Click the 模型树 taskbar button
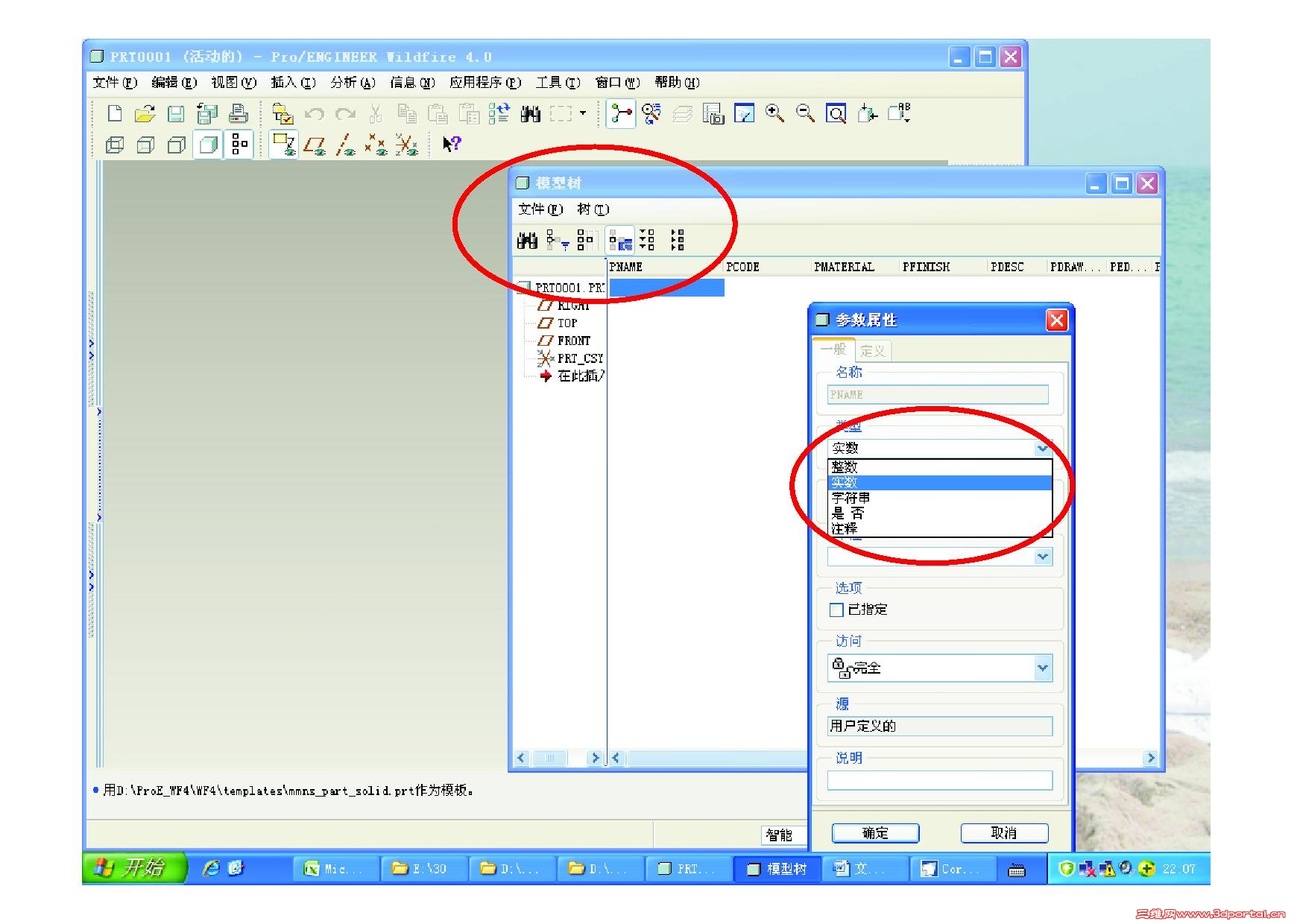 click(777, 869)
